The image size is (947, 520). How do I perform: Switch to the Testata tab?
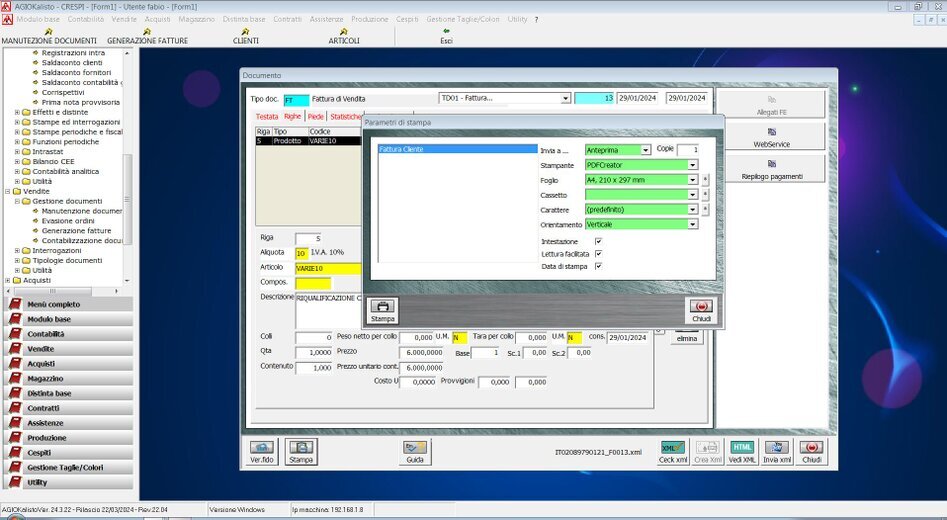(x=266, y=117)
